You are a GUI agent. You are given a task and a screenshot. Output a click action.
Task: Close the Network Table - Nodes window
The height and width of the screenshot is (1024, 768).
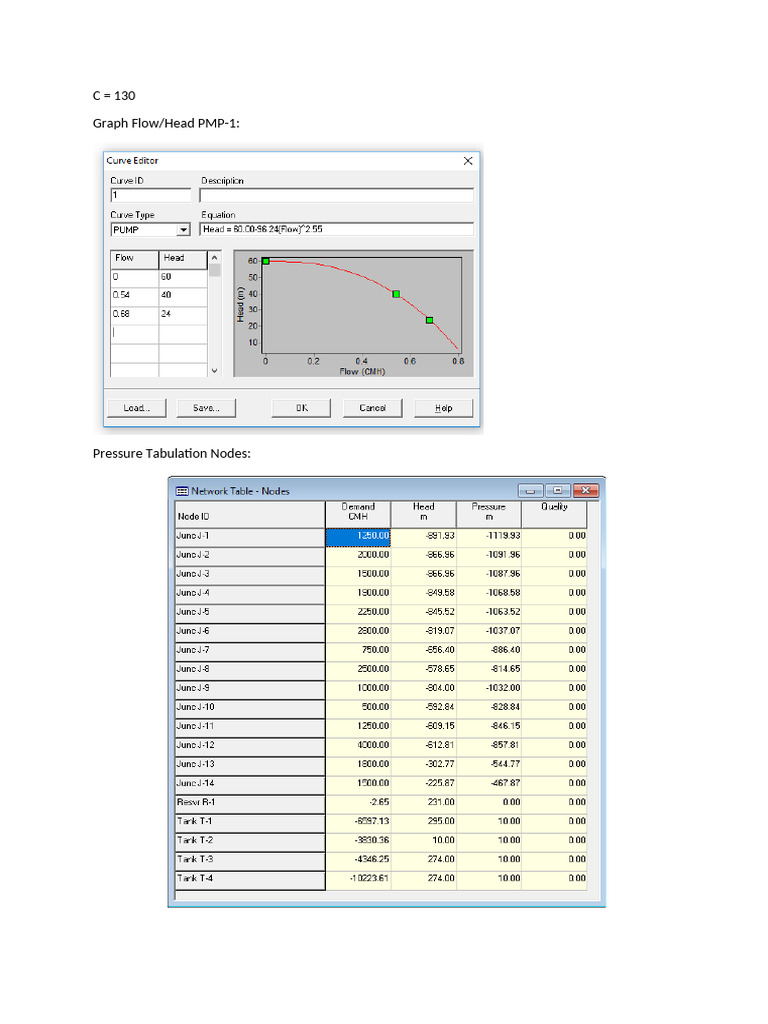point(587,491)
